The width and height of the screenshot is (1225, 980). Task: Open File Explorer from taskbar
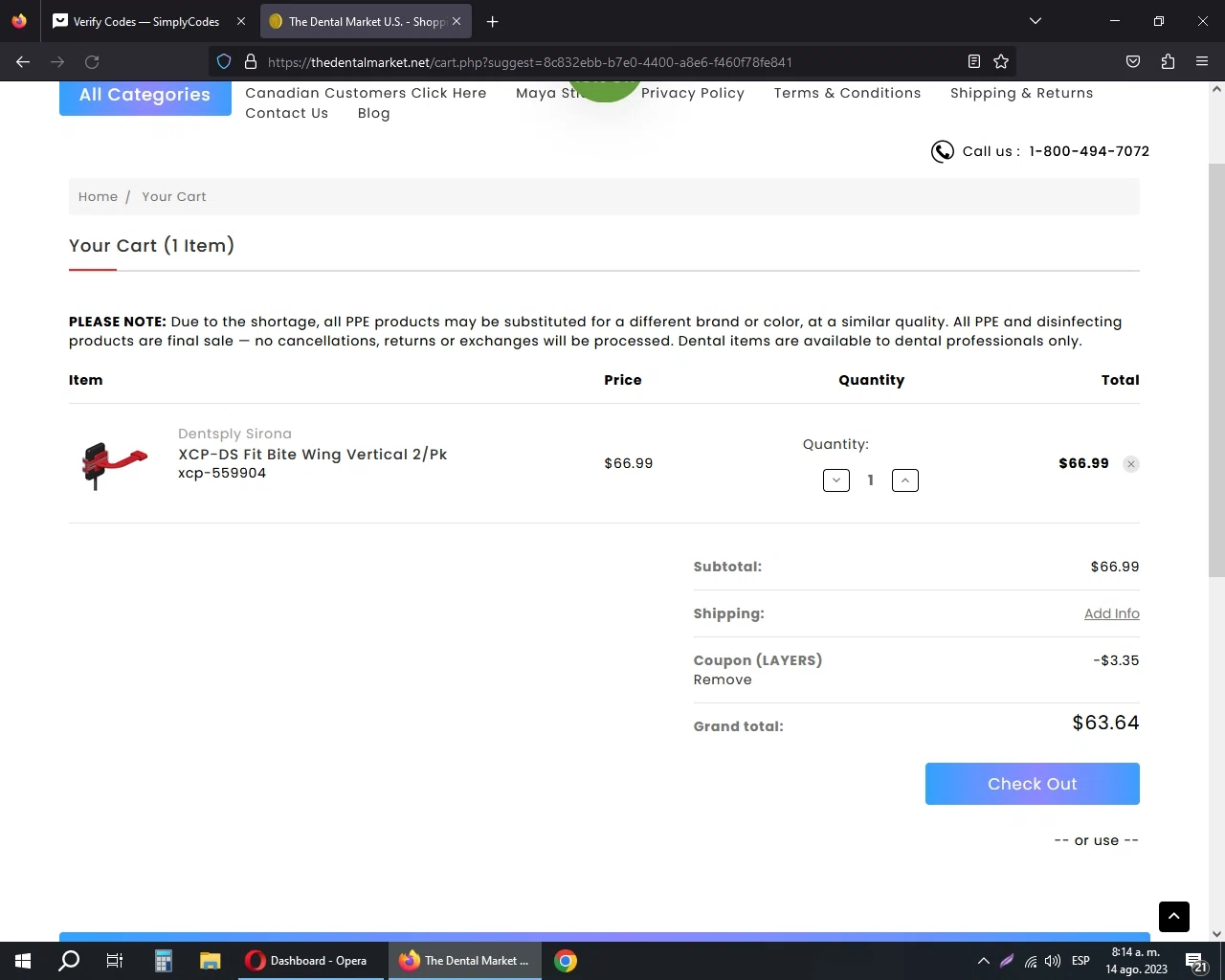click(x=211, y=961)
